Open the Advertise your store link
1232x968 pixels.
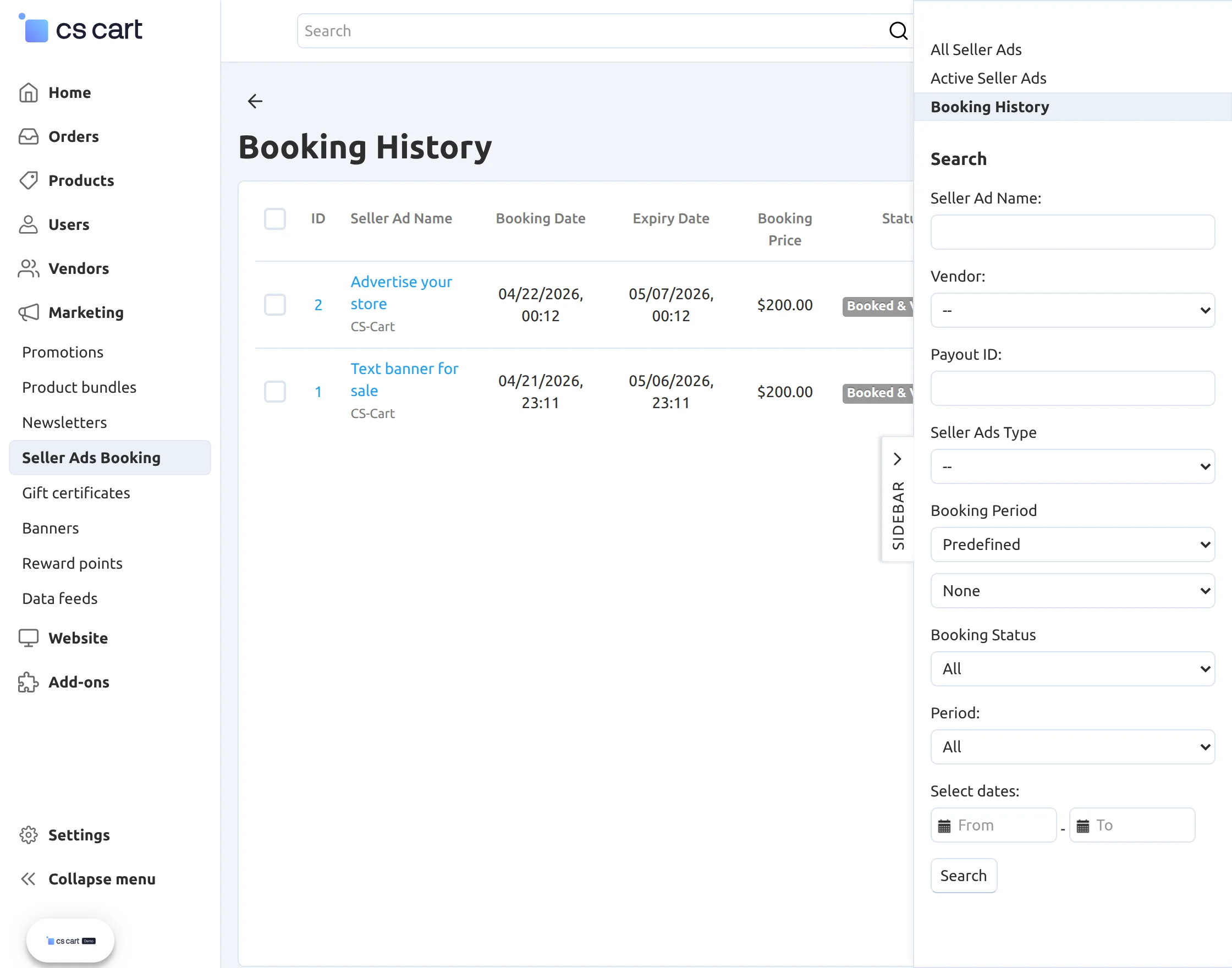(401, 293)
